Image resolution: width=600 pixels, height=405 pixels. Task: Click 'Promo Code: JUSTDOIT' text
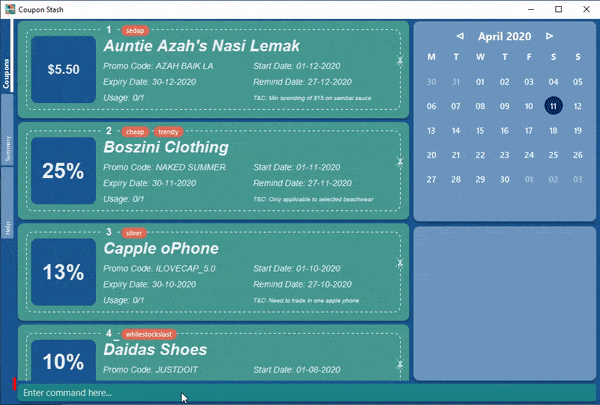[150, 370]
